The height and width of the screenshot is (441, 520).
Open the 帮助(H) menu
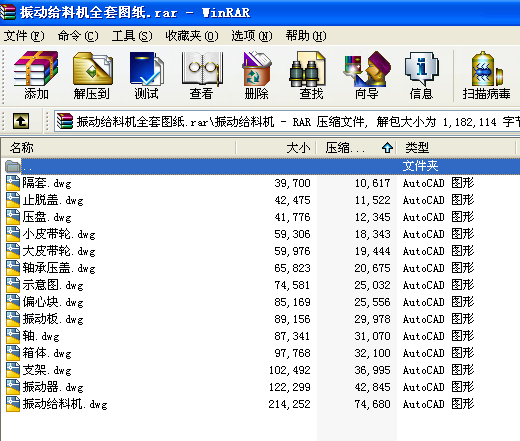(306, 36)
